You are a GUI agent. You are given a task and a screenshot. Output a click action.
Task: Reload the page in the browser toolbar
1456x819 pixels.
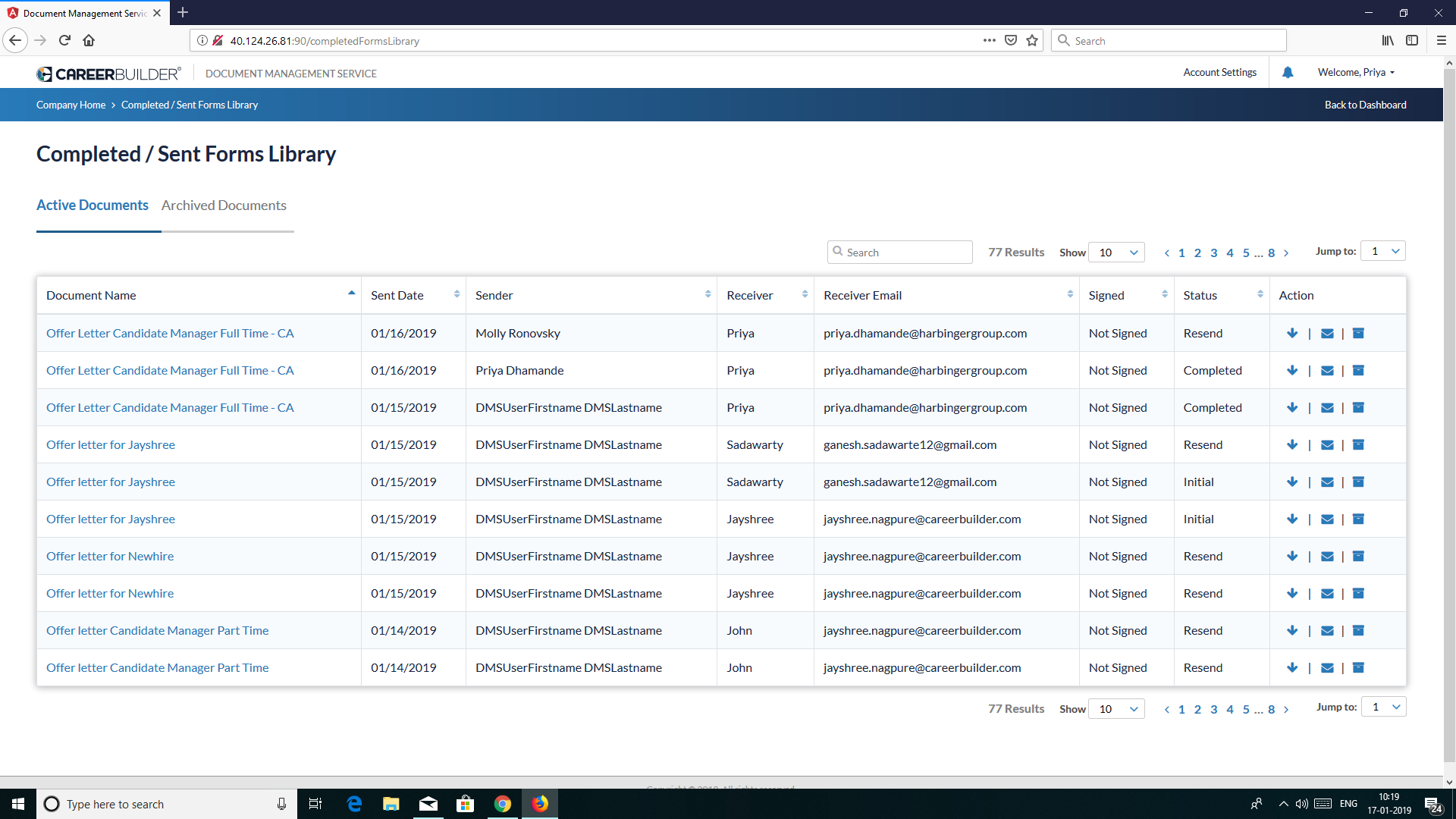pyautogui.click(x=64, y=40)
